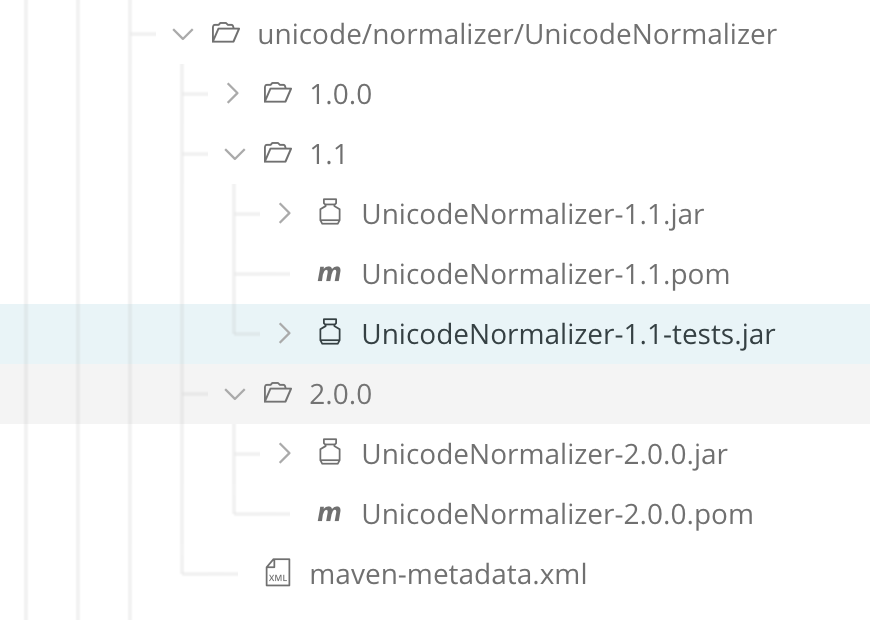Screen dimensions: 870x620
Task: Expand UnicodeNormalizer-1.1-tests.jar contents
Action: point(284,333)
